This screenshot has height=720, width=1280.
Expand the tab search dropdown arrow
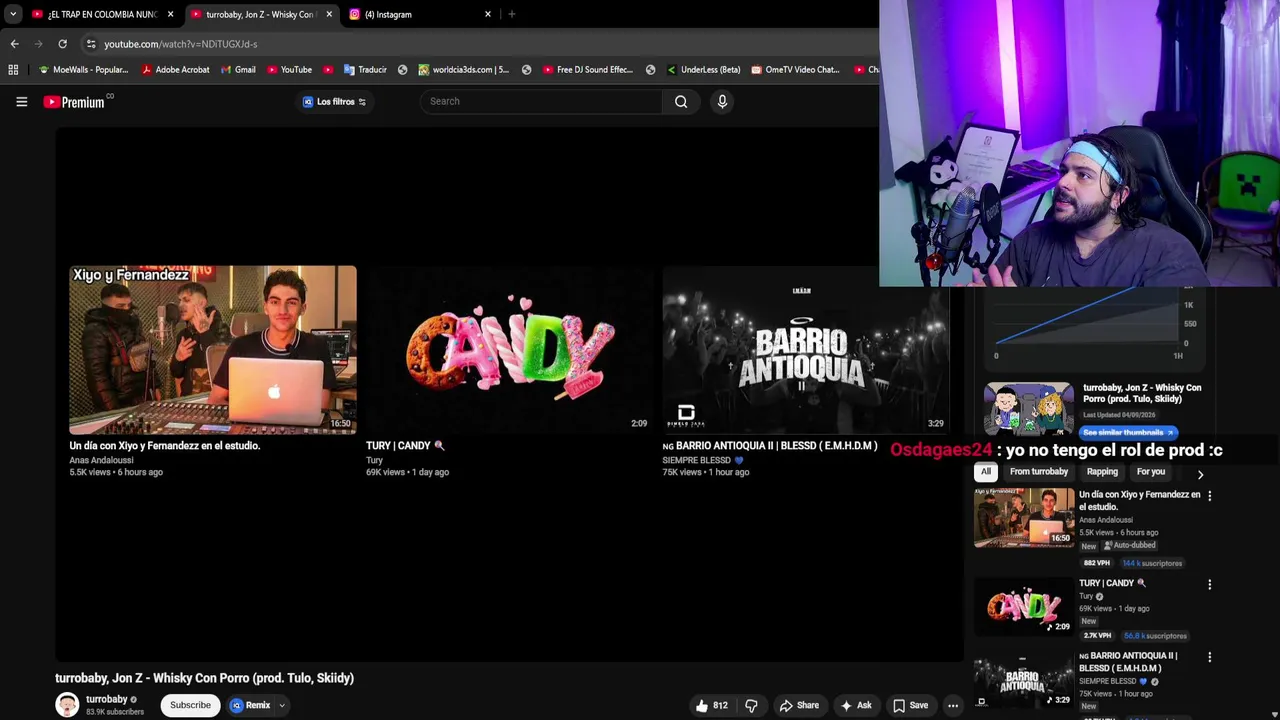12,14
